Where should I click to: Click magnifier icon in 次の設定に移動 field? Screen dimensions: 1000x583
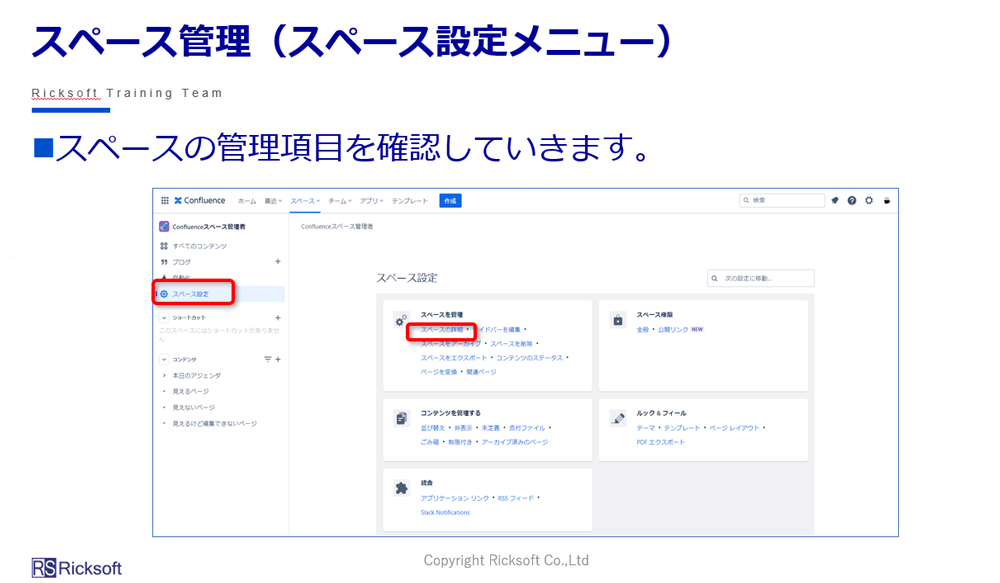pyautogui.click(x=715, y=278)
